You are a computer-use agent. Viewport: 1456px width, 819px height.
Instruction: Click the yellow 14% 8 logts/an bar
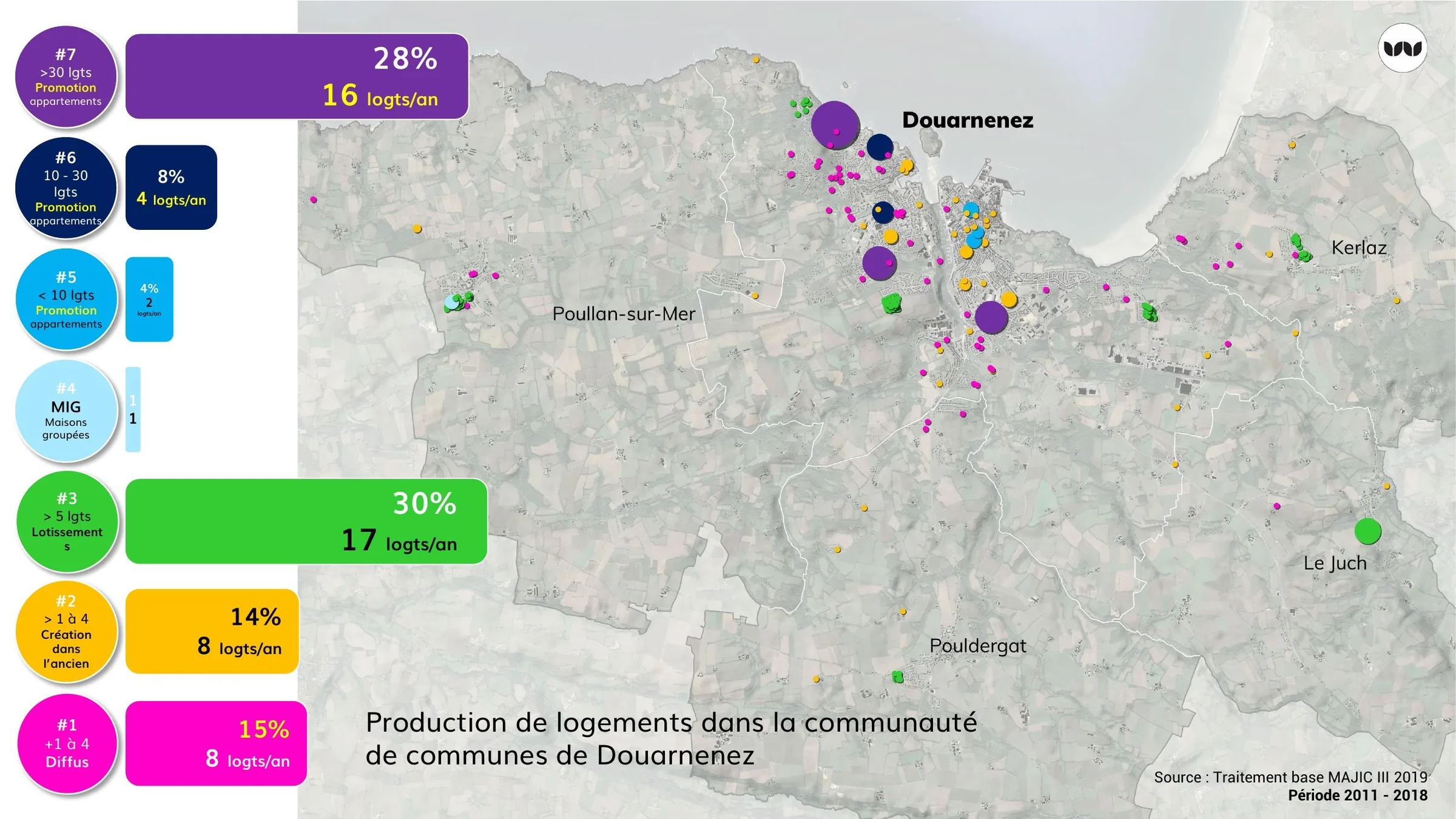click(212, 631)
